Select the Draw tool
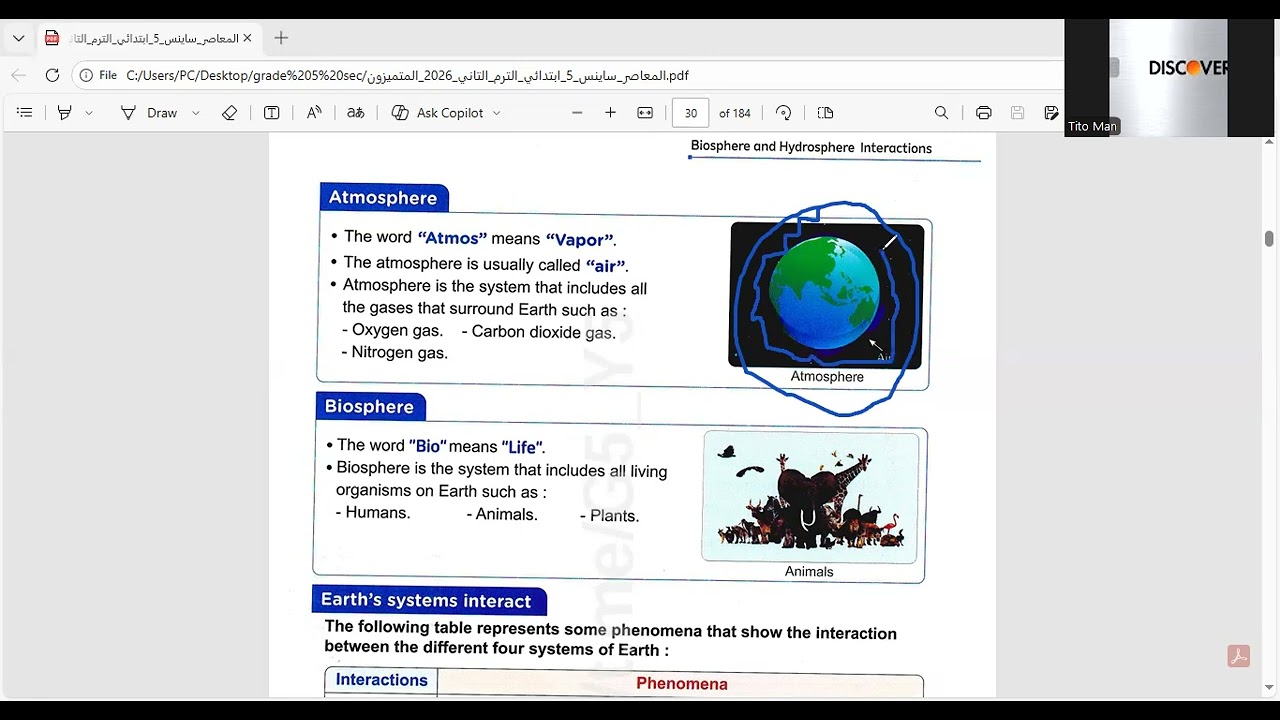The width and height of the screenshot is (1280, 720). click(x=149, y=113)
